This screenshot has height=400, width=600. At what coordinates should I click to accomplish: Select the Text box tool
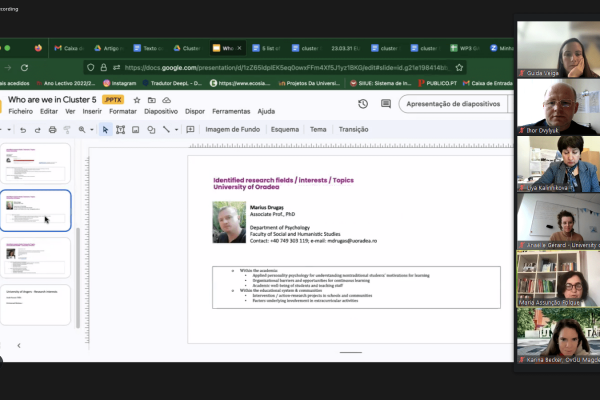[x=121, y=130]
